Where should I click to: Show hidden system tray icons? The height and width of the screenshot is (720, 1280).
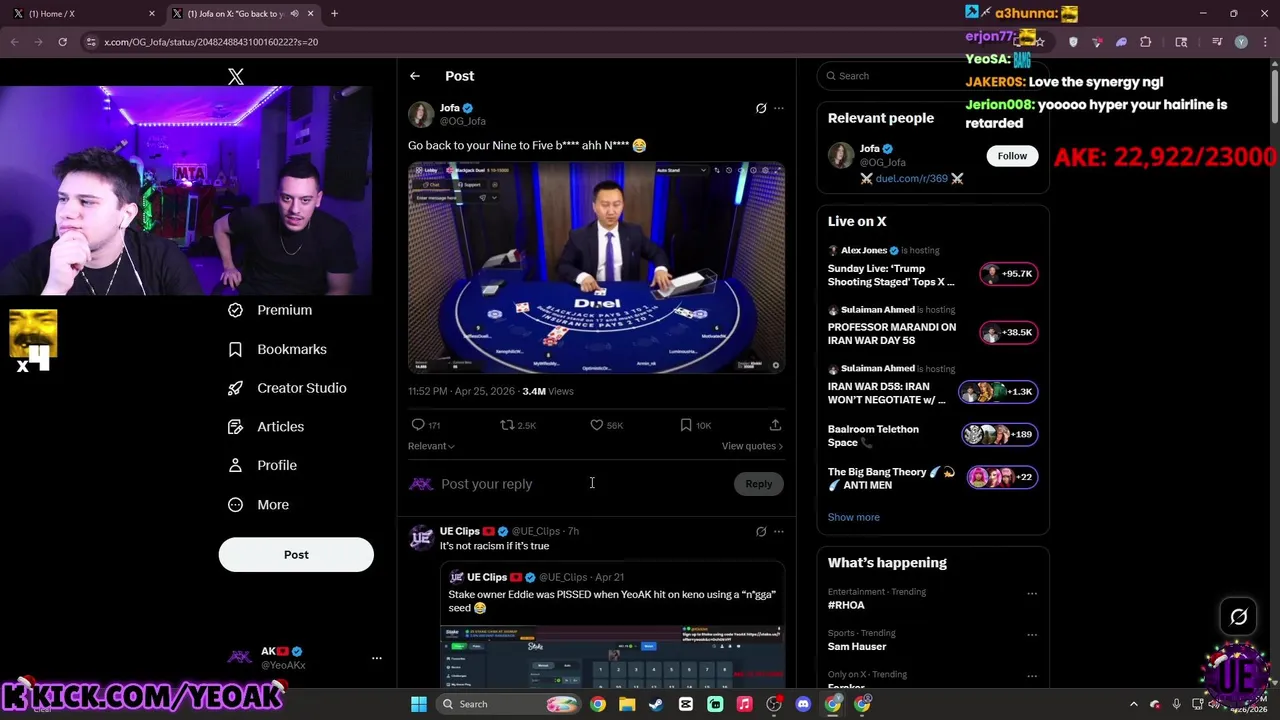1133,704
